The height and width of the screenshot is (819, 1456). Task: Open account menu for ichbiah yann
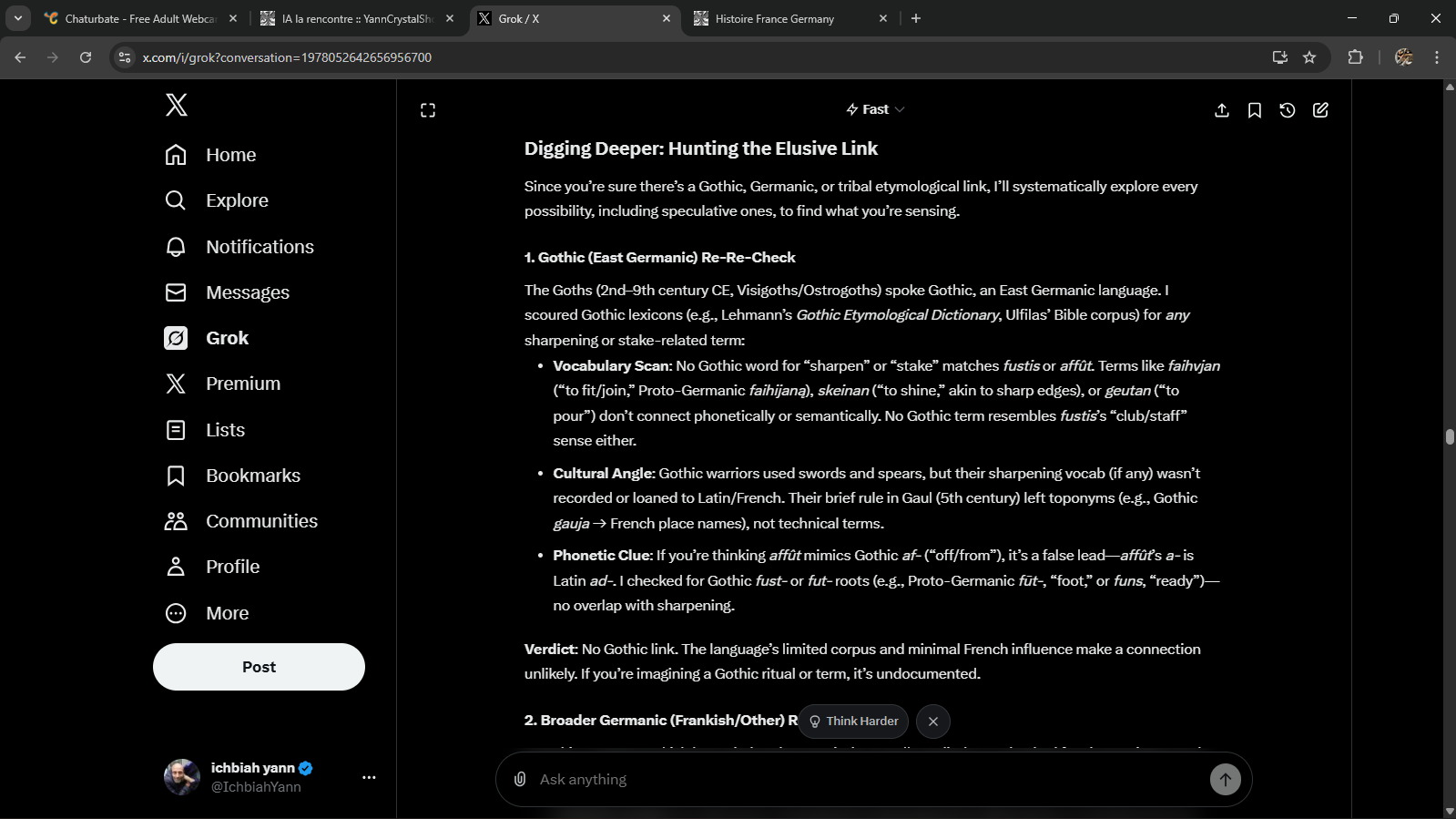click(x=369, y=777)
